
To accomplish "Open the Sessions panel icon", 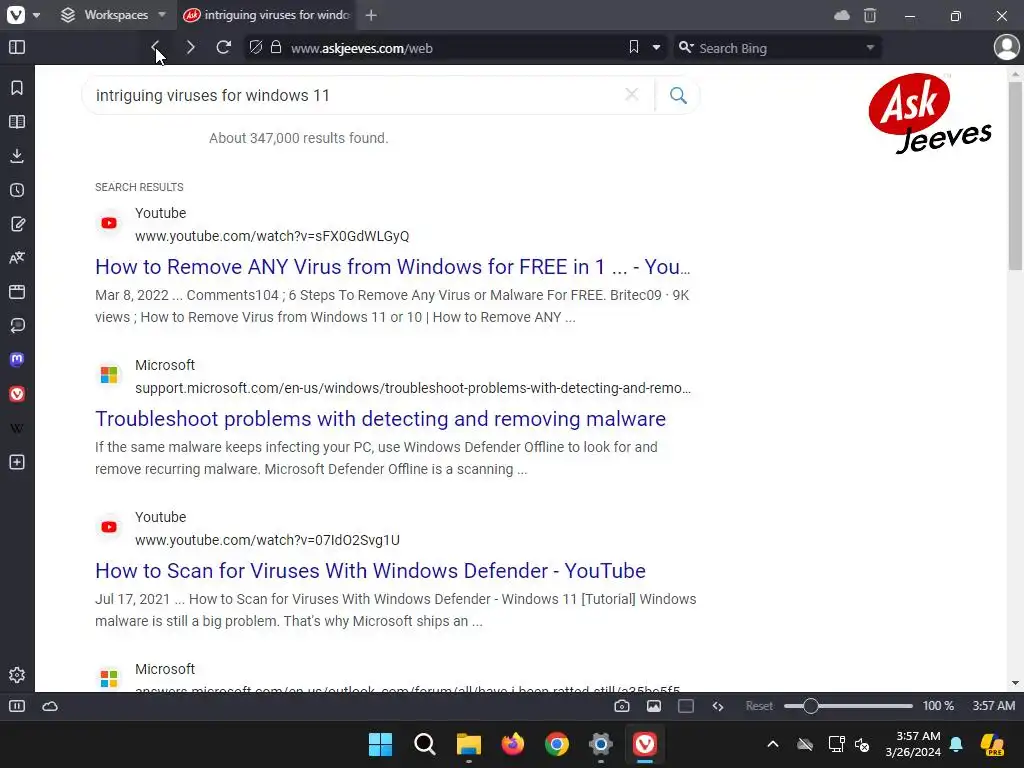I will tap(17, 326).
